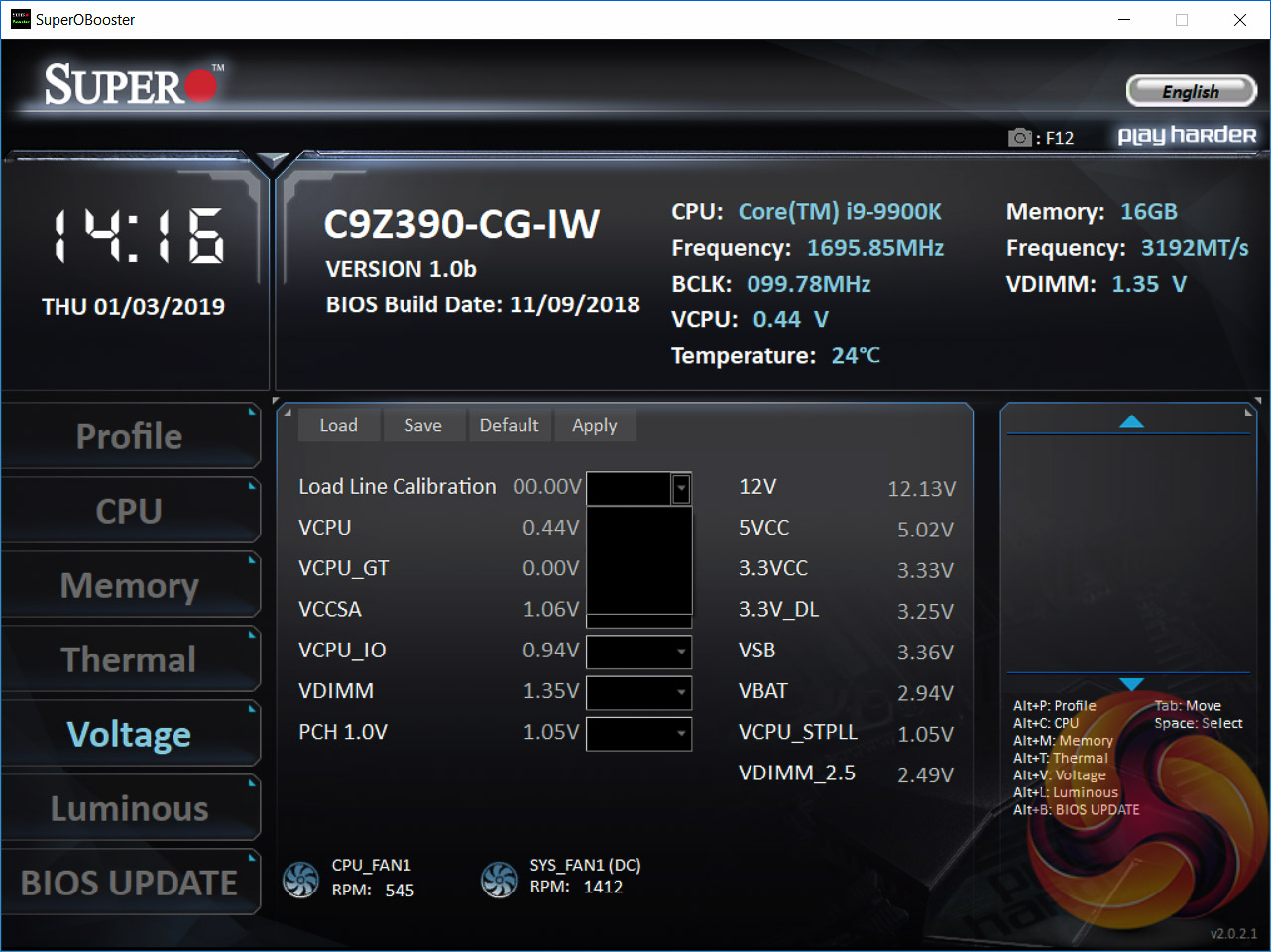Select the Voltage tab
Image resolution: width=1271 pixels, height=952 pixels.
[130, 734]
